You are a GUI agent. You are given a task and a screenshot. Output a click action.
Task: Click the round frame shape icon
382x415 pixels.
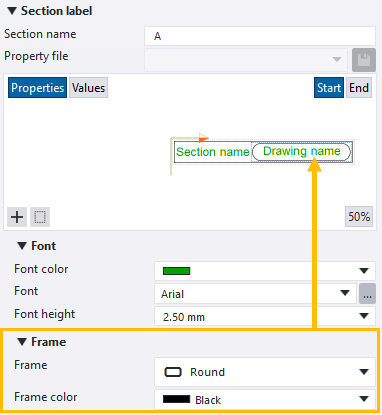(x=173, y=372)
